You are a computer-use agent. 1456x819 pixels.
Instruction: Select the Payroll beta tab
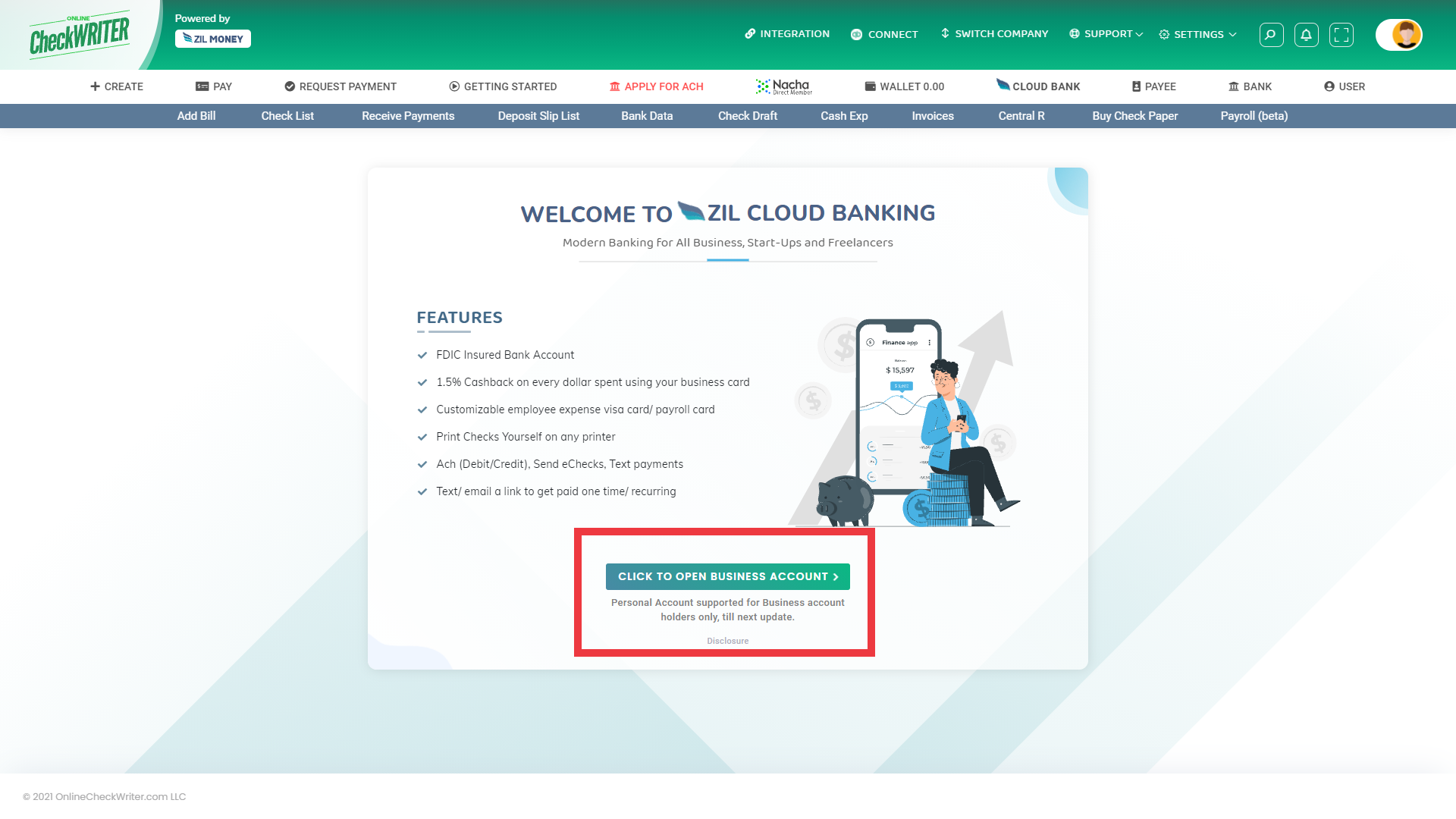1254,115
